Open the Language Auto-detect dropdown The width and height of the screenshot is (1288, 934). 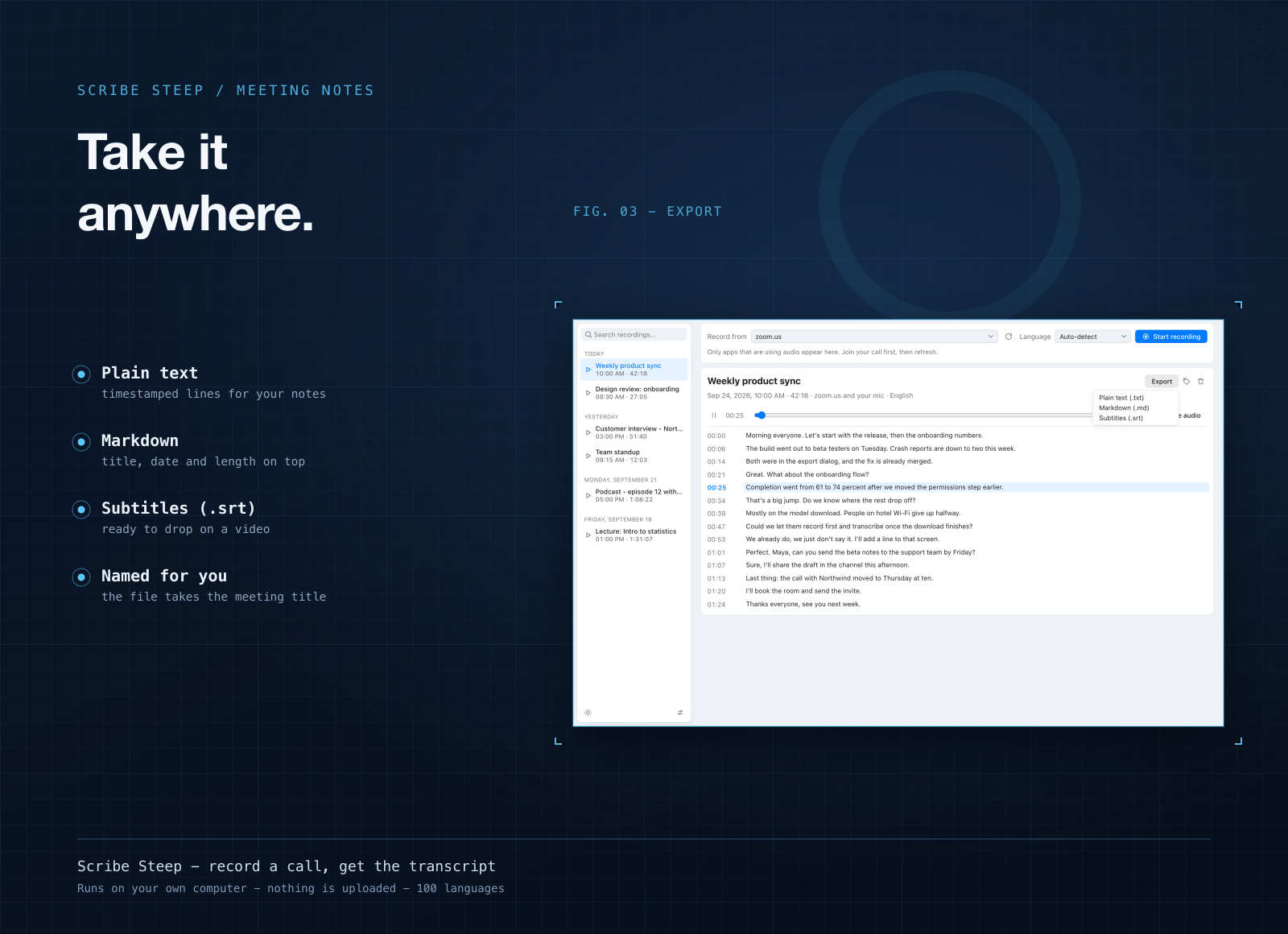click(1093, 337)
